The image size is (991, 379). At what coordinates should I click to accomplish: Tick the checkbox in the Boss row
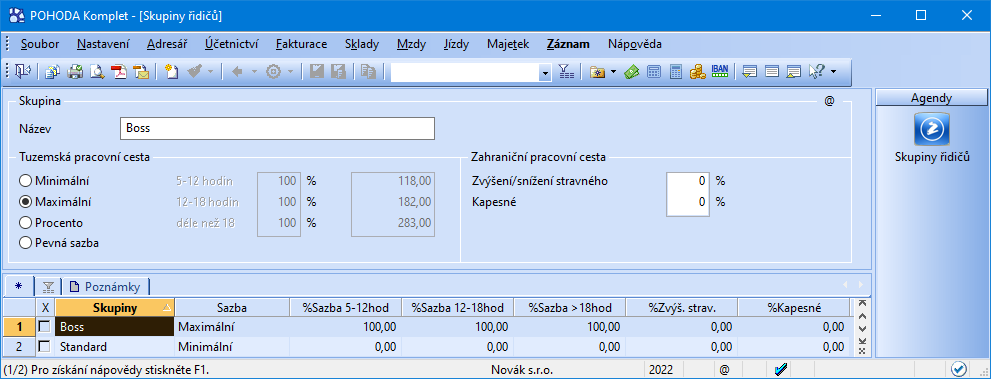point(44,327)
